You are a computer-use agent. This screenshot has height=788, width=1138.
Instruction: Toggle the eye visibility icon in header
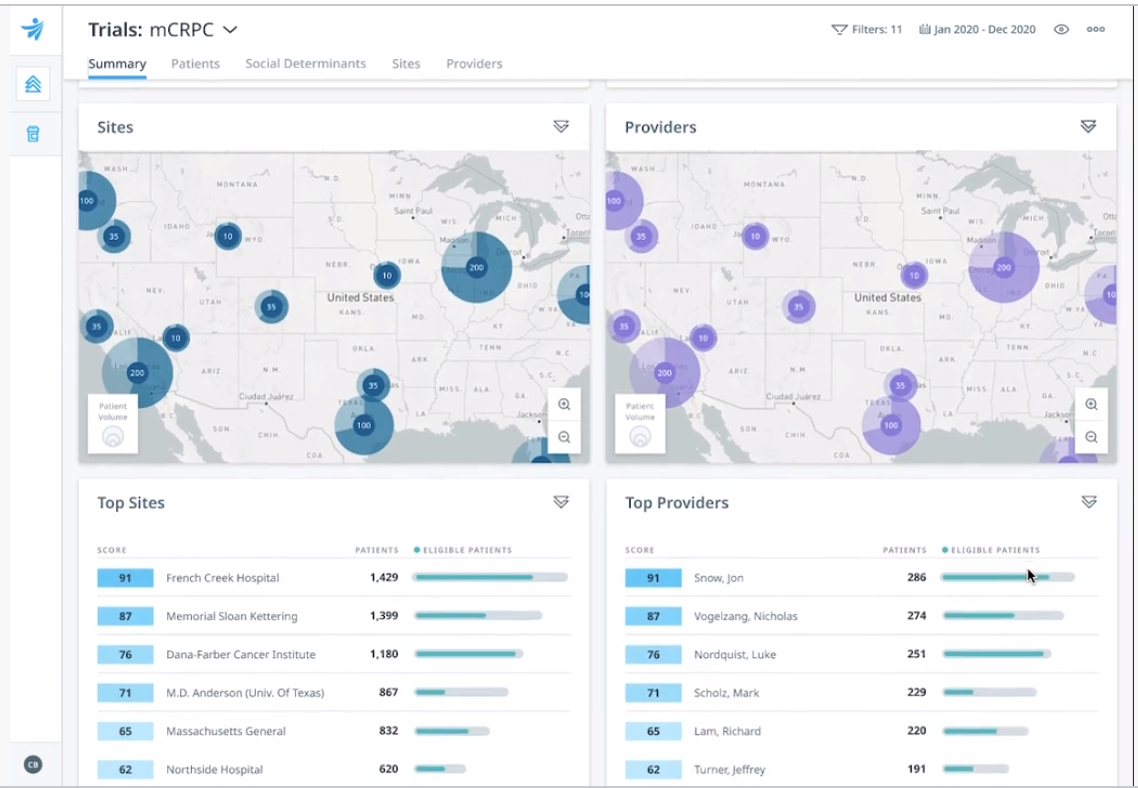tap(1061, 29)
